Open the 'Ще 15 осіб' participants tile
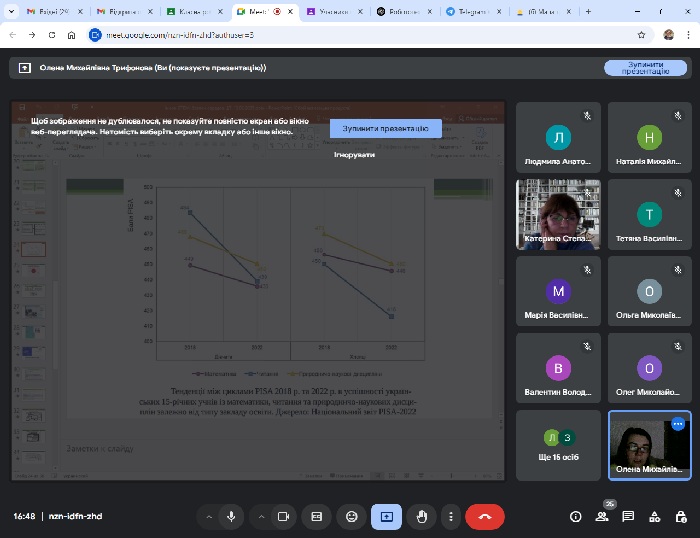 click(x=558, y=445)
